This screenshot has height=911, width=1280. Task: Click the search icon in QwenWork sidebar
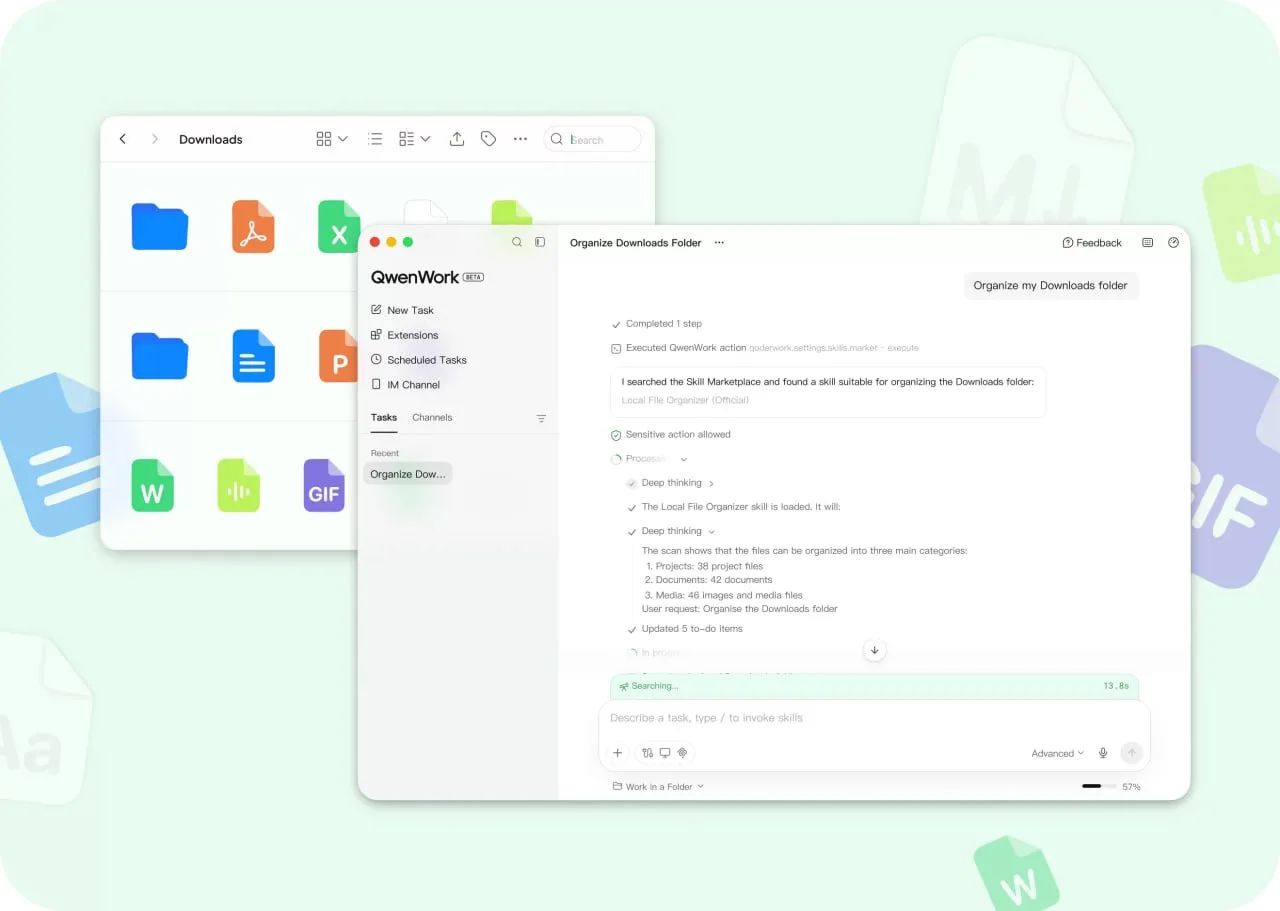coord(517,242)
